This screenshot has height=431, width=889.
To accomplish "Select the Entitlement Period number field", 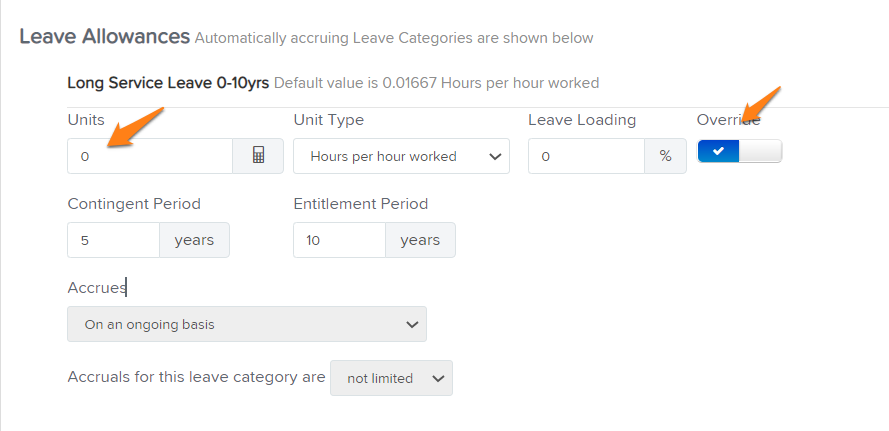I will (340, 240).
